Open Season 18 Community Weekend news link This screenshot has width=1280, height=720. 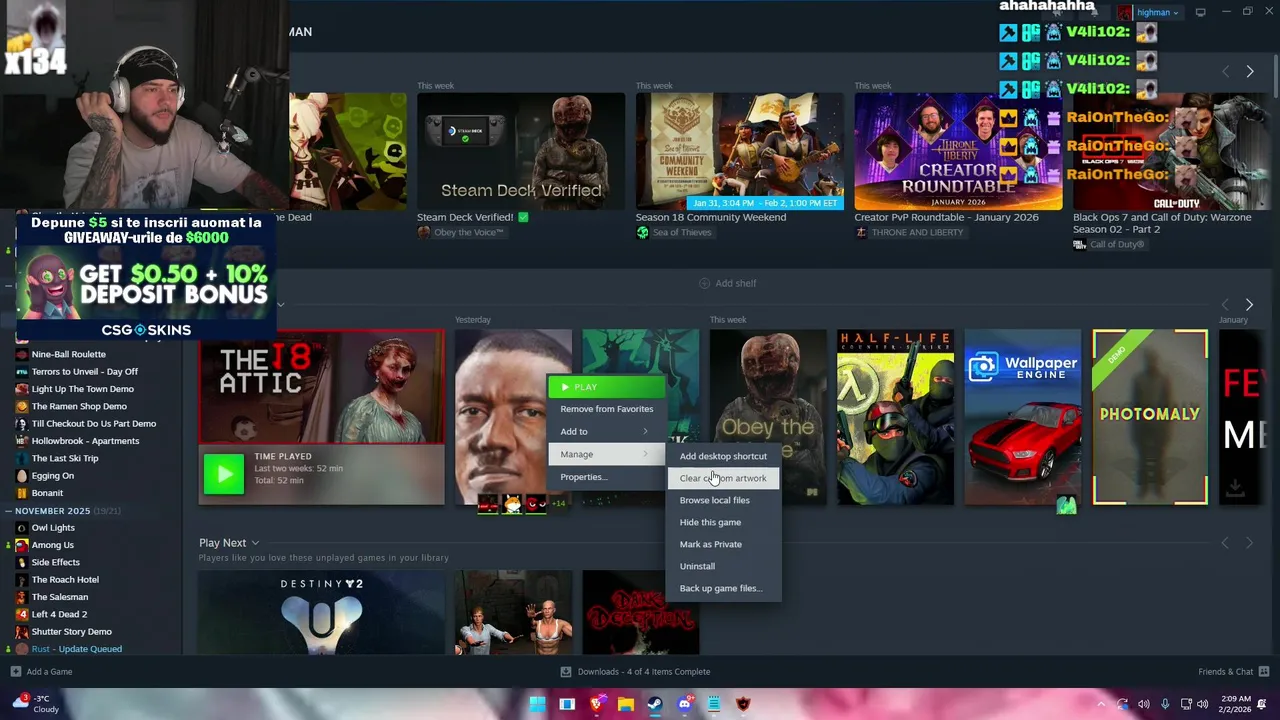coord(711,217)
